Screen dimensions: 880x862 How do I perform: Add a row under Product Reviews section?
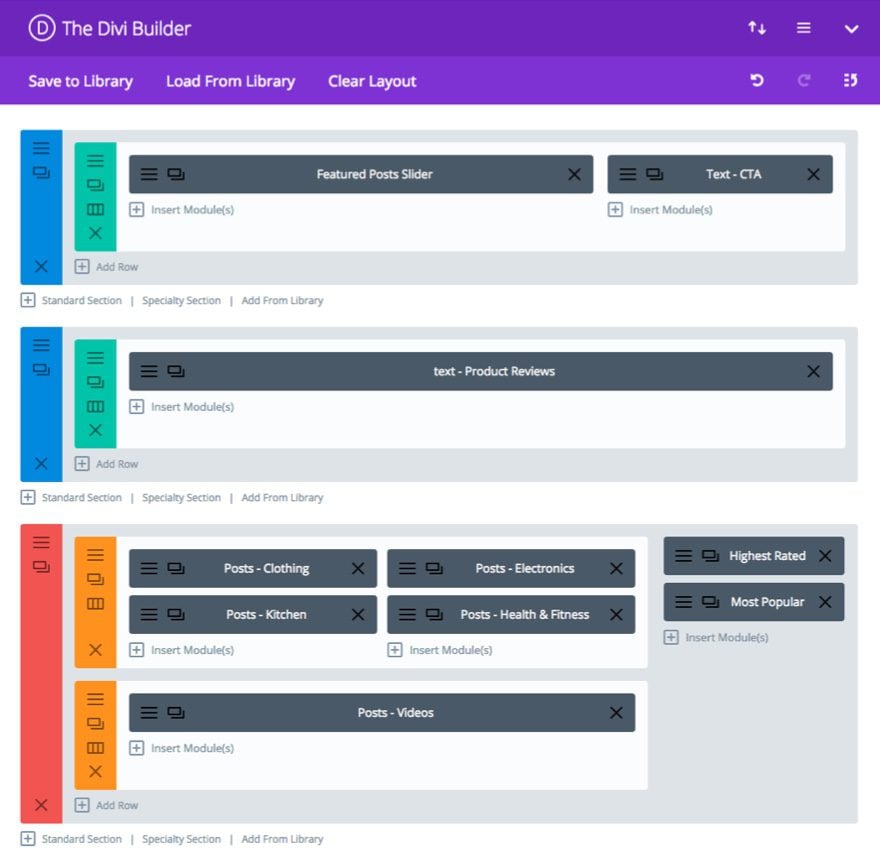pos(107,464)
